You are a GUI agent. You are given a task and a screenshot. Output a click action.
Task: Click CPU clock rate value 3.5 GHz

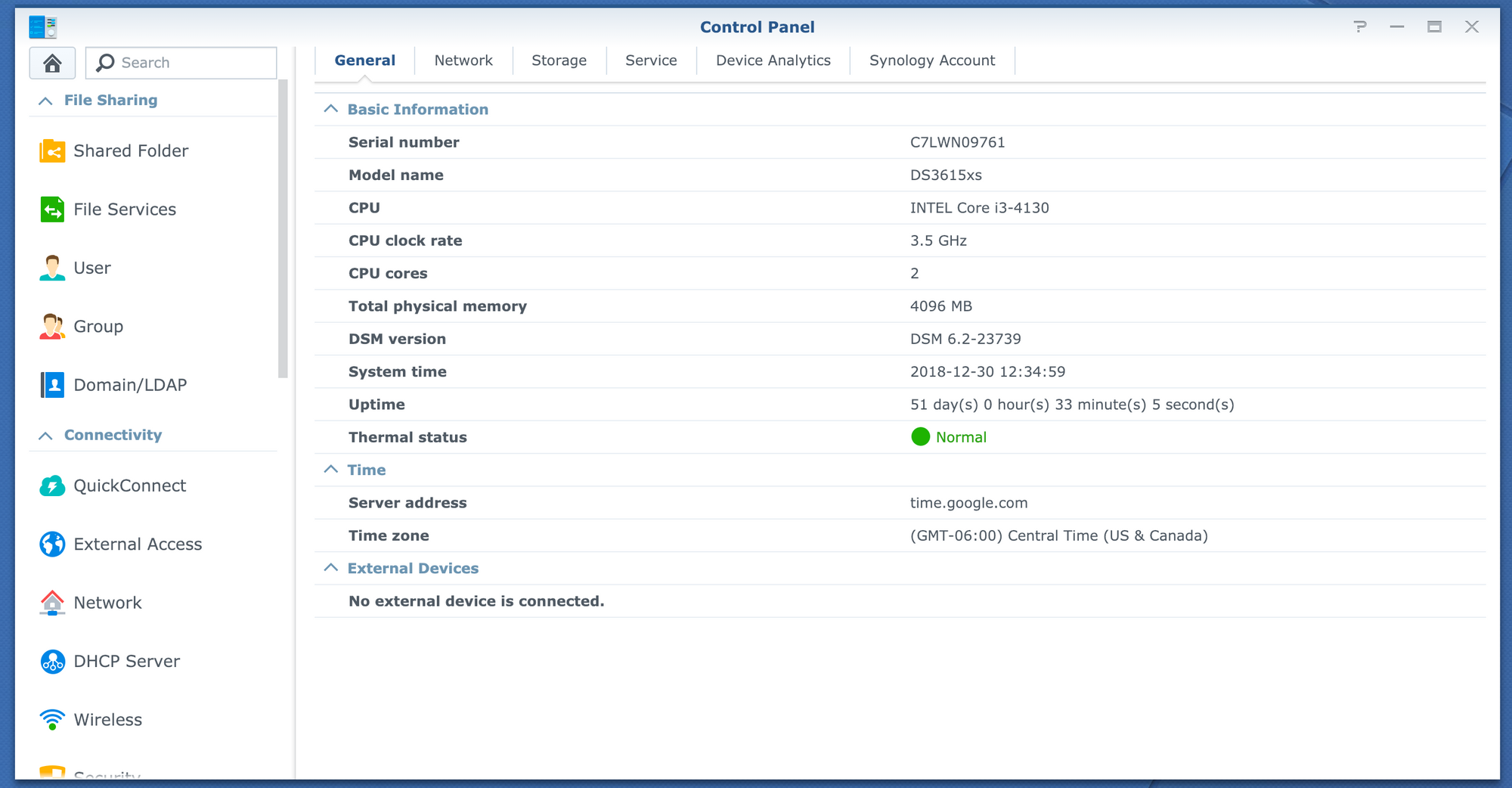pyautogui.click(x=938, y=240)
